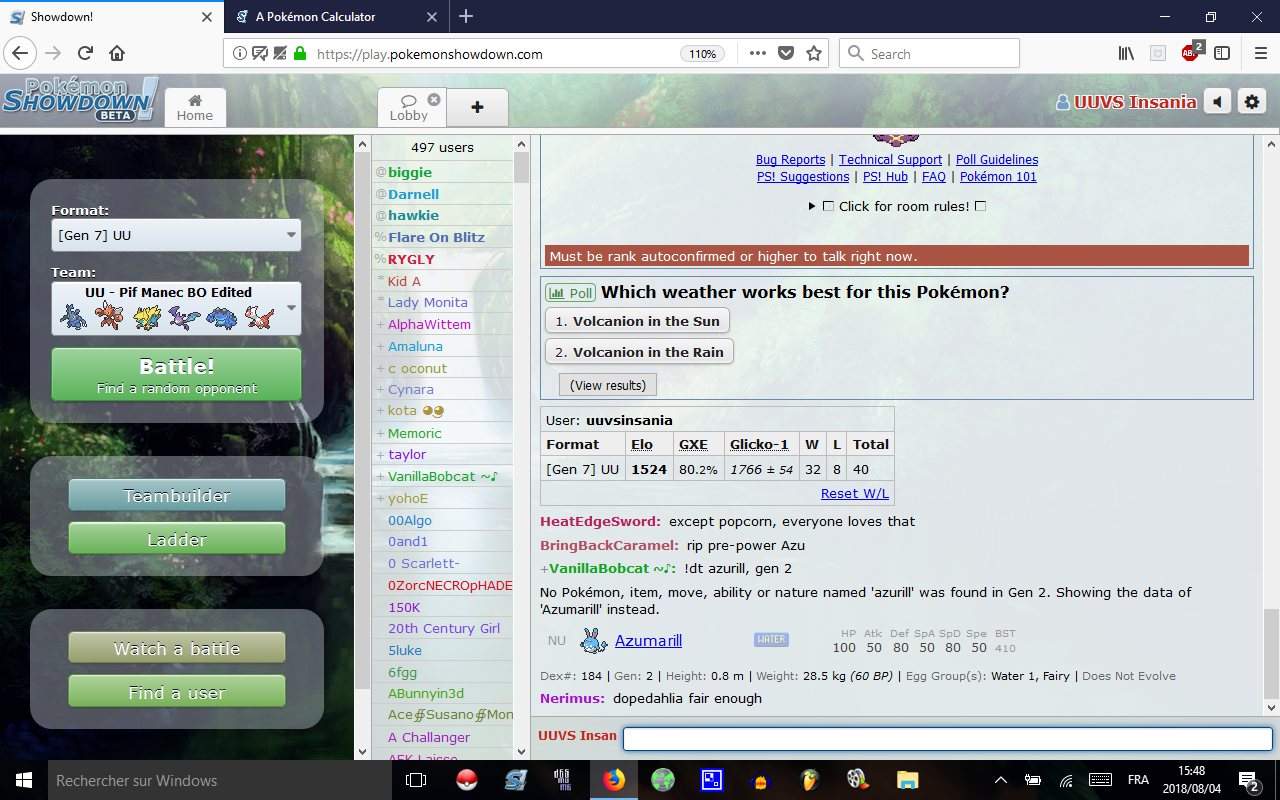Open the browser home page

117,54
